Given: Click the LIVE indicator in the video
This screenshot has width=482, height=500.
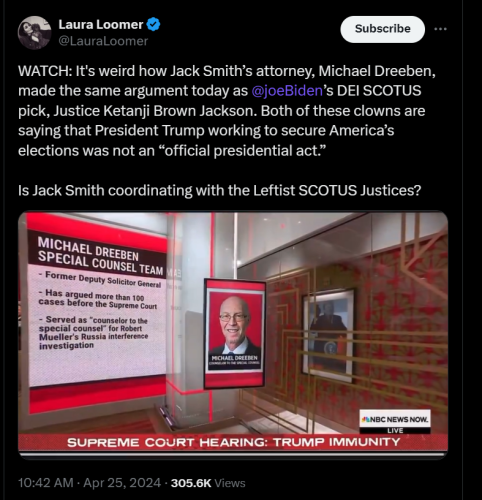Looking at the screenshot, I should click(x=395, y=430).
